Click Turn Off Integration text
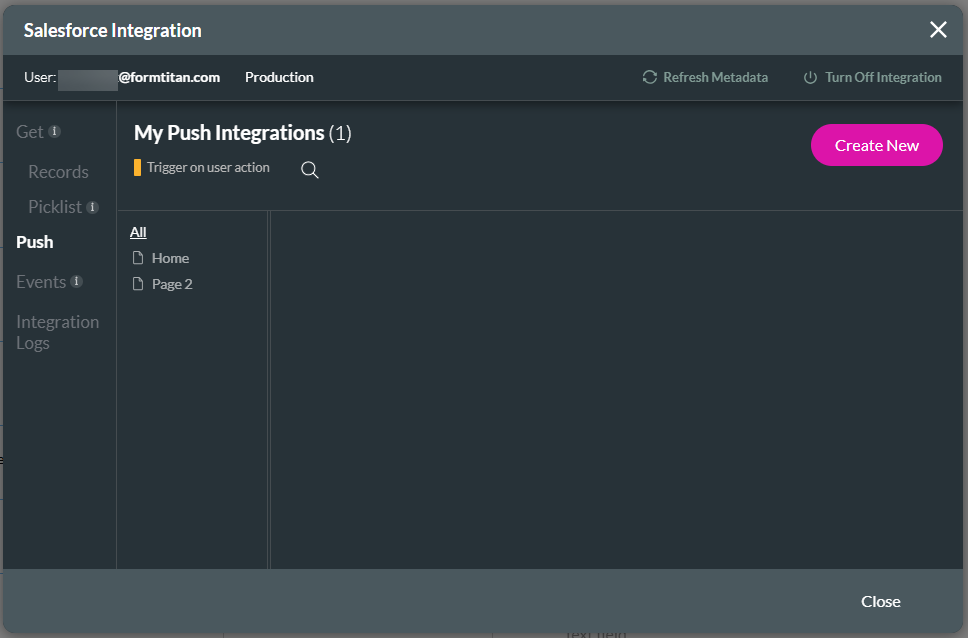Screen dimensions: 968x638 tap(883, 77)
